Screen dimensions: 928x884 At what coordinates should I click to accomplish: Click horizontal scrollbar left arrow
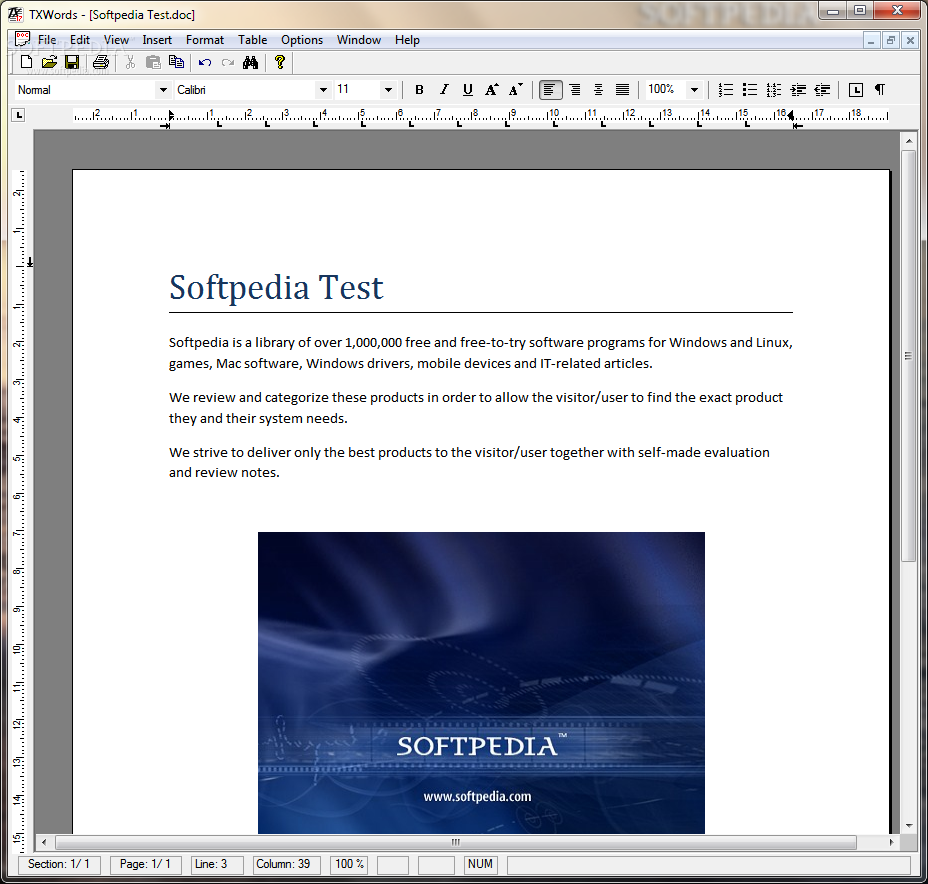44,842
